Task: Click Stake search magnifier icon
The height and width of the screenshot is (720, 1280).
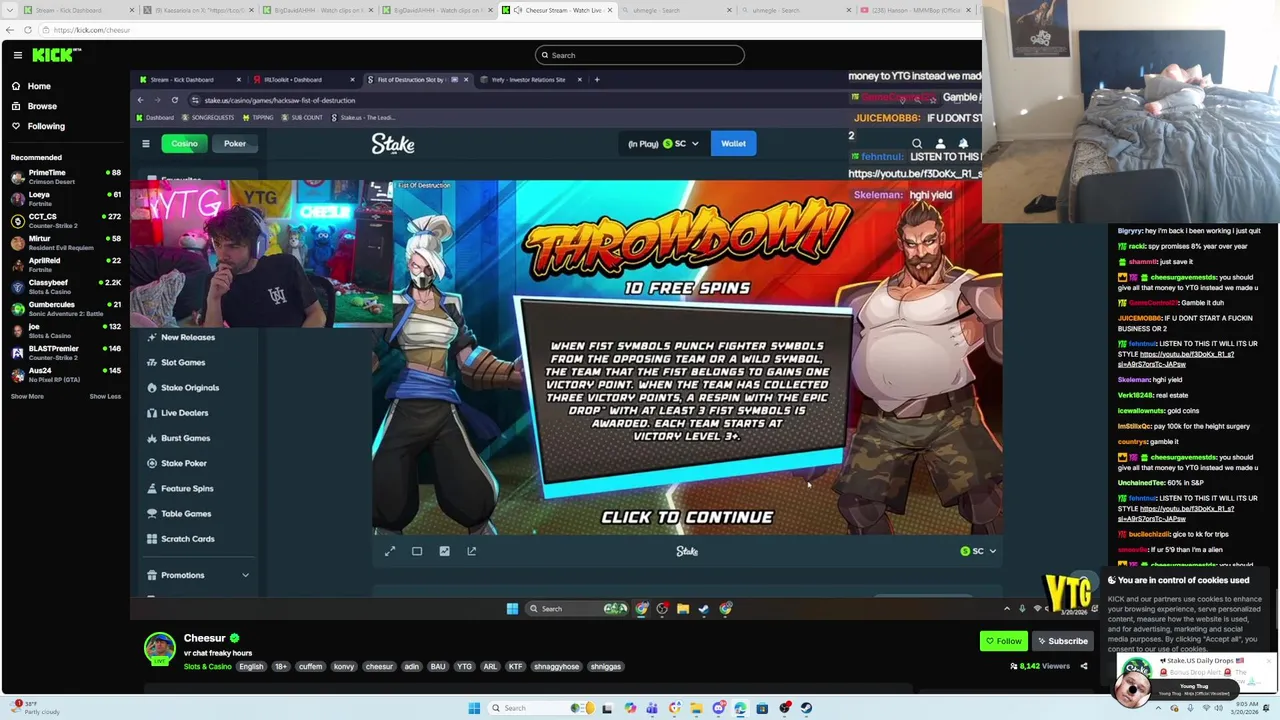Action: (917, 143)
